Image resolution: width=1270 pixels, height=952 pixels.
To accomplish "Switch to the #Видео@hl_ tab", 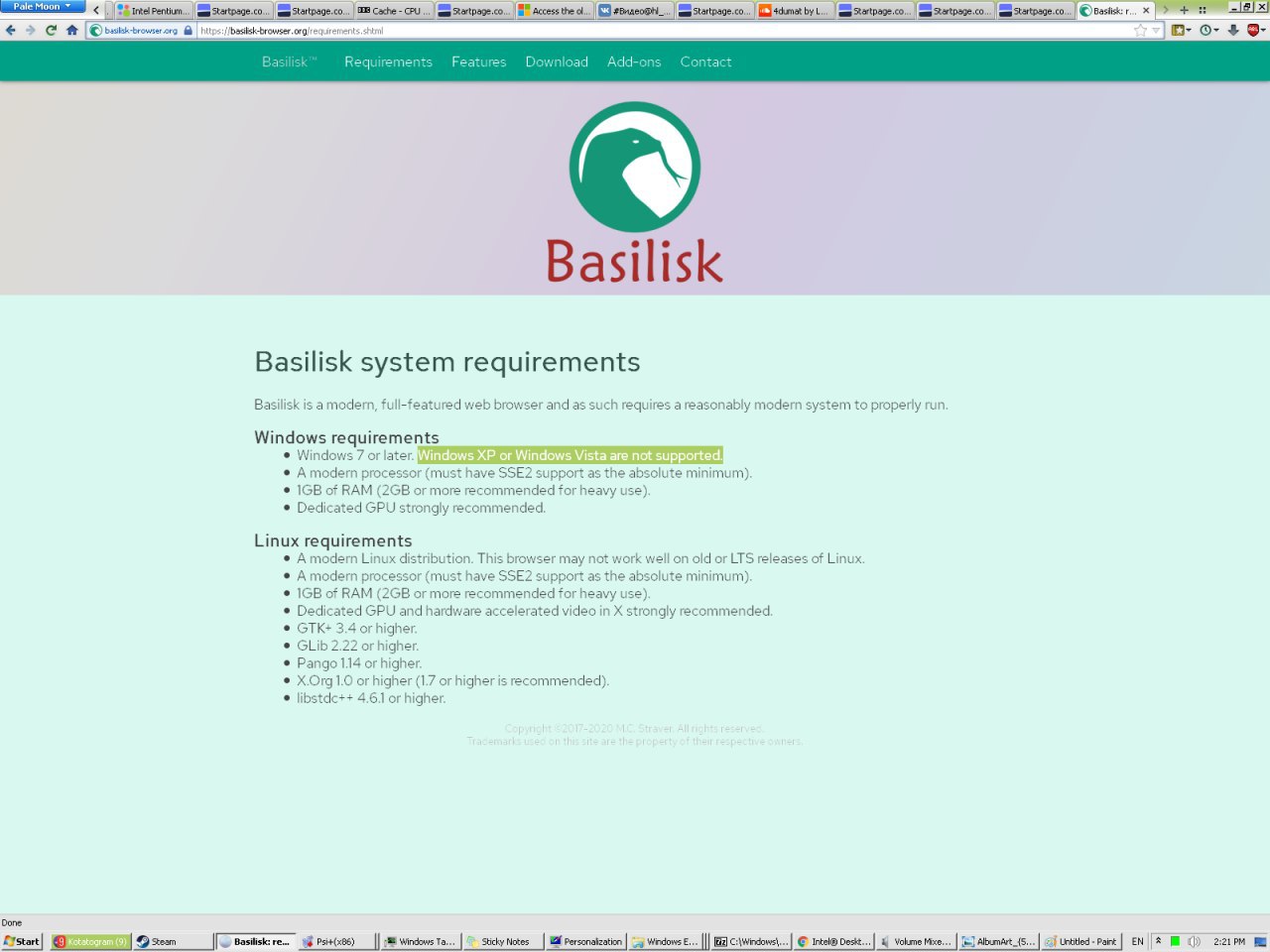I will [635, 11].
